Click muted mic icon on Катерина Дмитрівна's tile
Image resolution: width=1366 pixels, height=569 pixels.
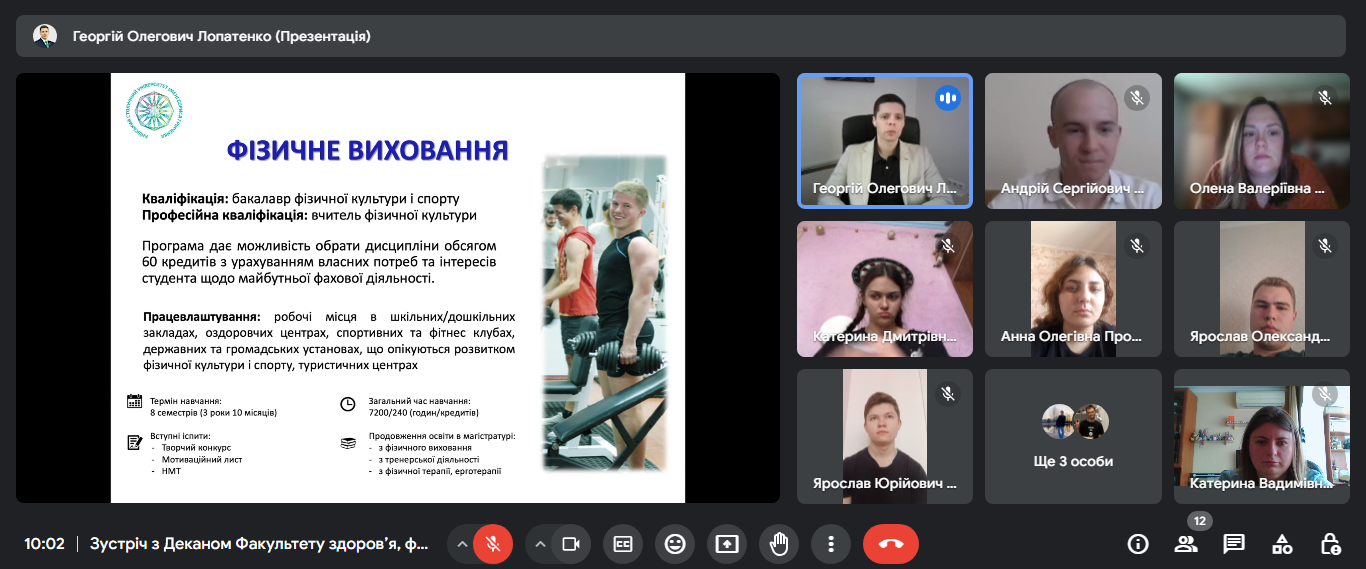pos(947,246)
